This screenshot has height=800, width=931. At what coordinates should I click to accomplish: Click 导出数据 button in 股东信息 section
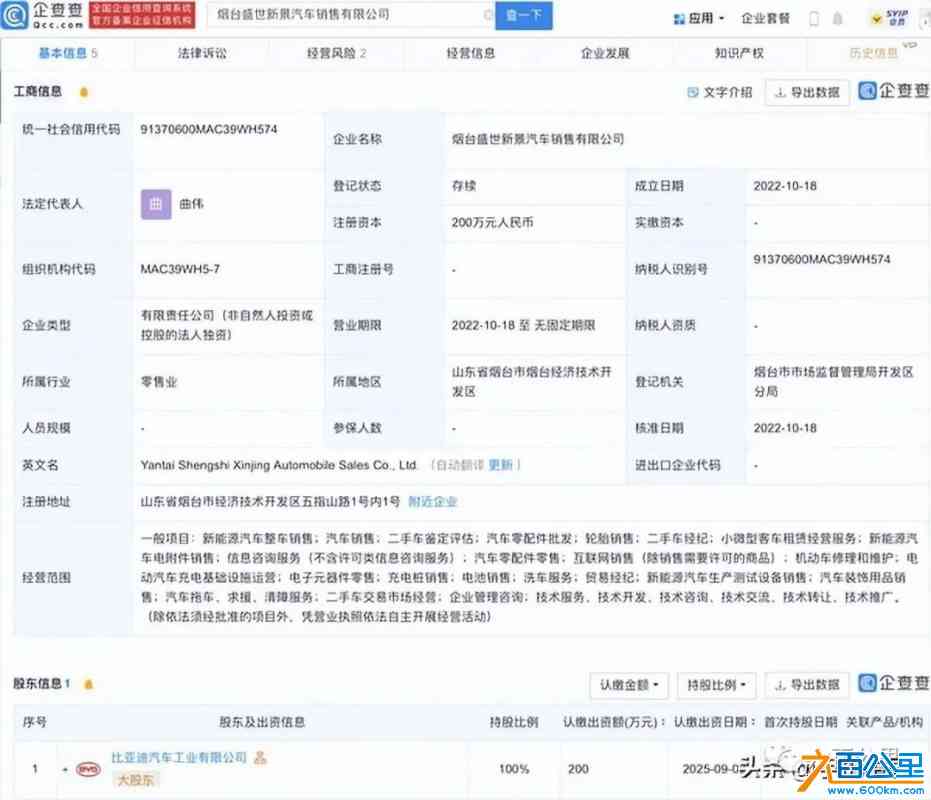pyautogui.click(x=807, y=685)
